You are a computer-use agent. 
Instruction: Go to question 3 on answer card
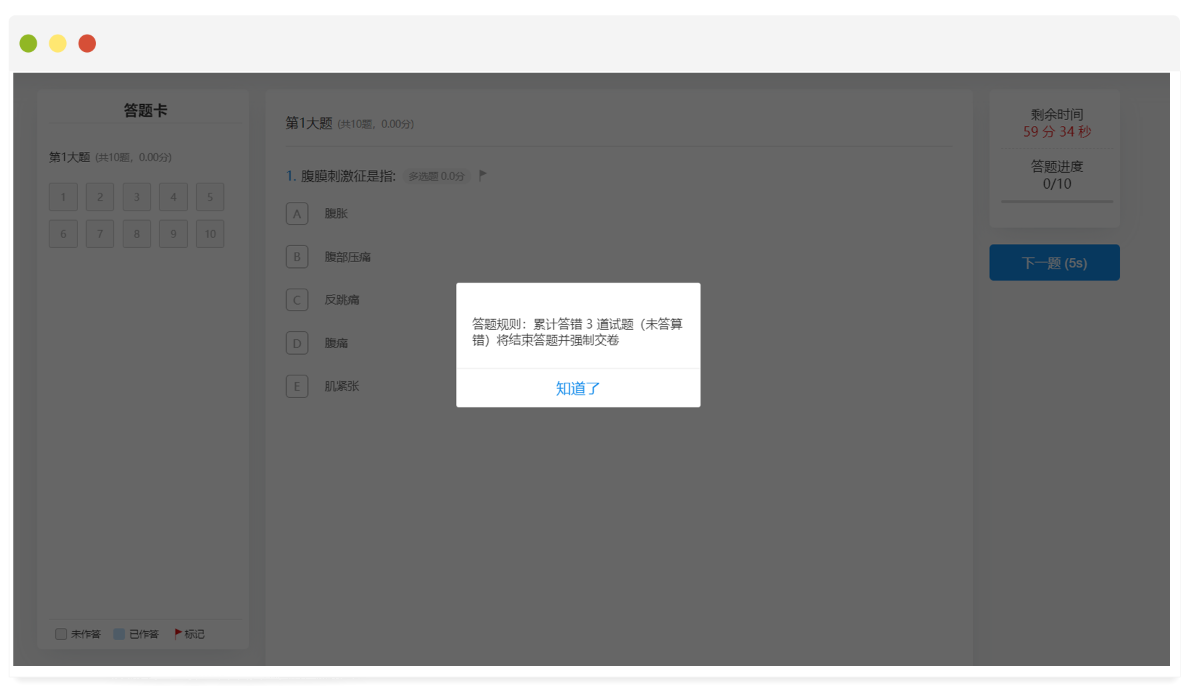pos(137,197)
